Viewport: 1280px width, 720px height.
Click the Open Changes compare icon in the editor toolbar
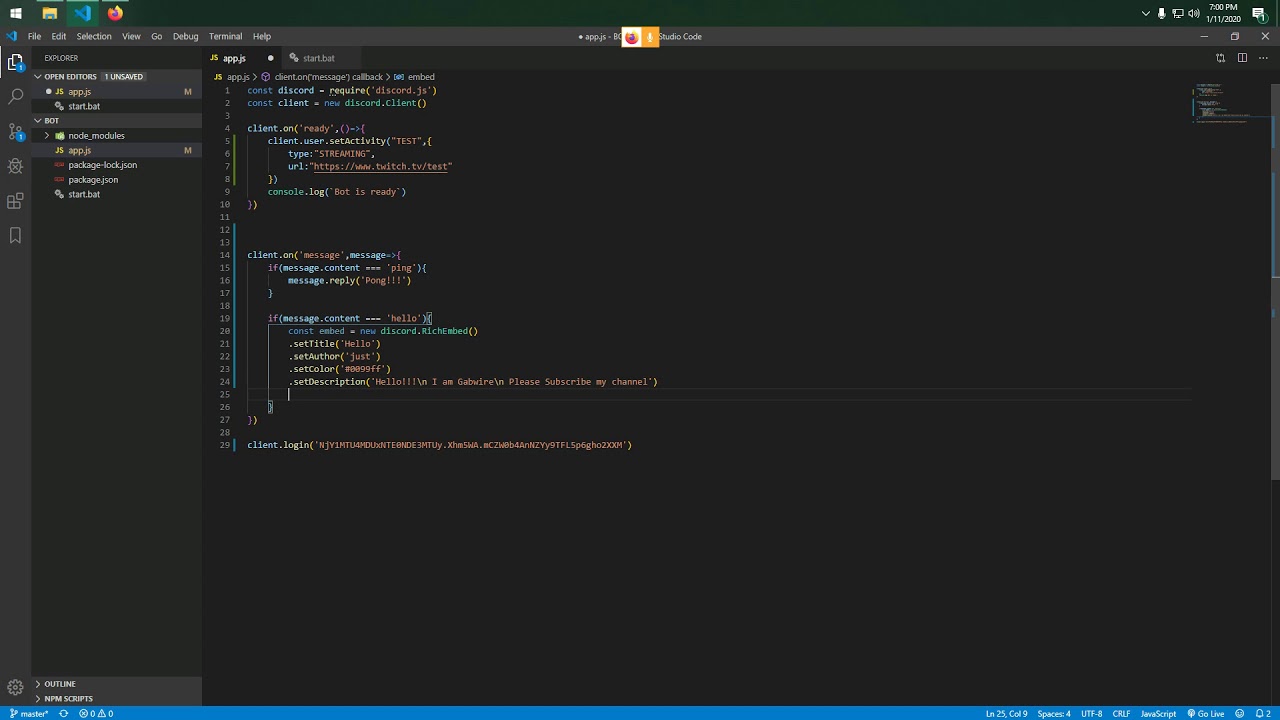(x=1220, y=58)
